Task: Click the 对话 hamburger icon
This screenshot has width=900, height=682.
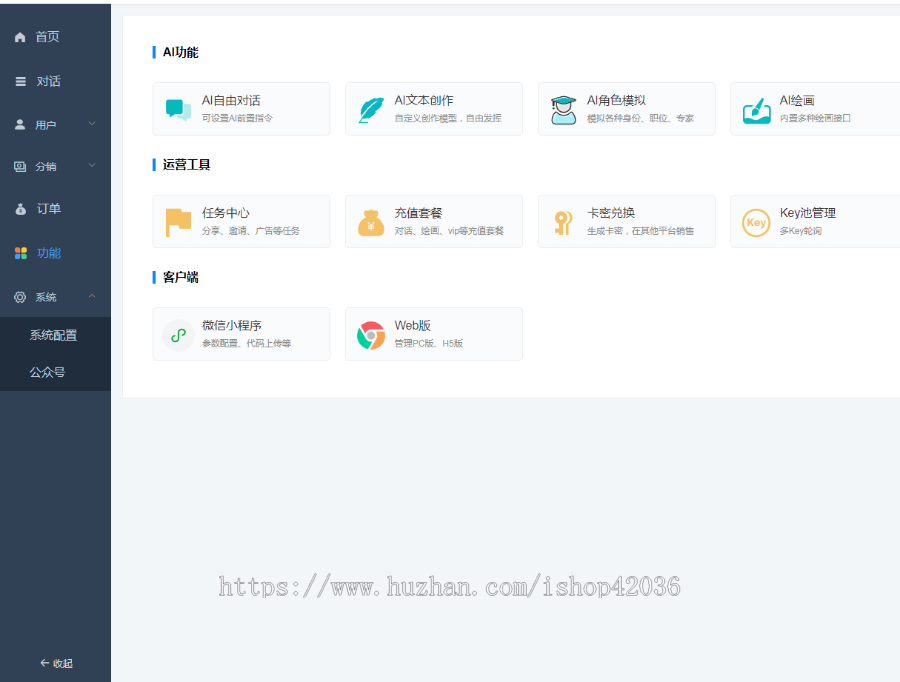Action: coord(21,82)
